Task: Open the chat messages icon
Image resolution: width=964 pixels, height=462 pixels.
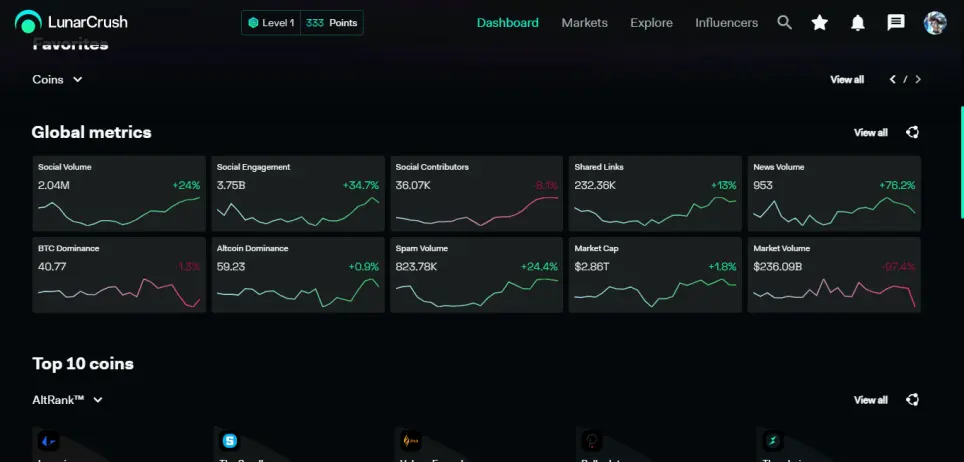Action: click(x=896, y=23)
